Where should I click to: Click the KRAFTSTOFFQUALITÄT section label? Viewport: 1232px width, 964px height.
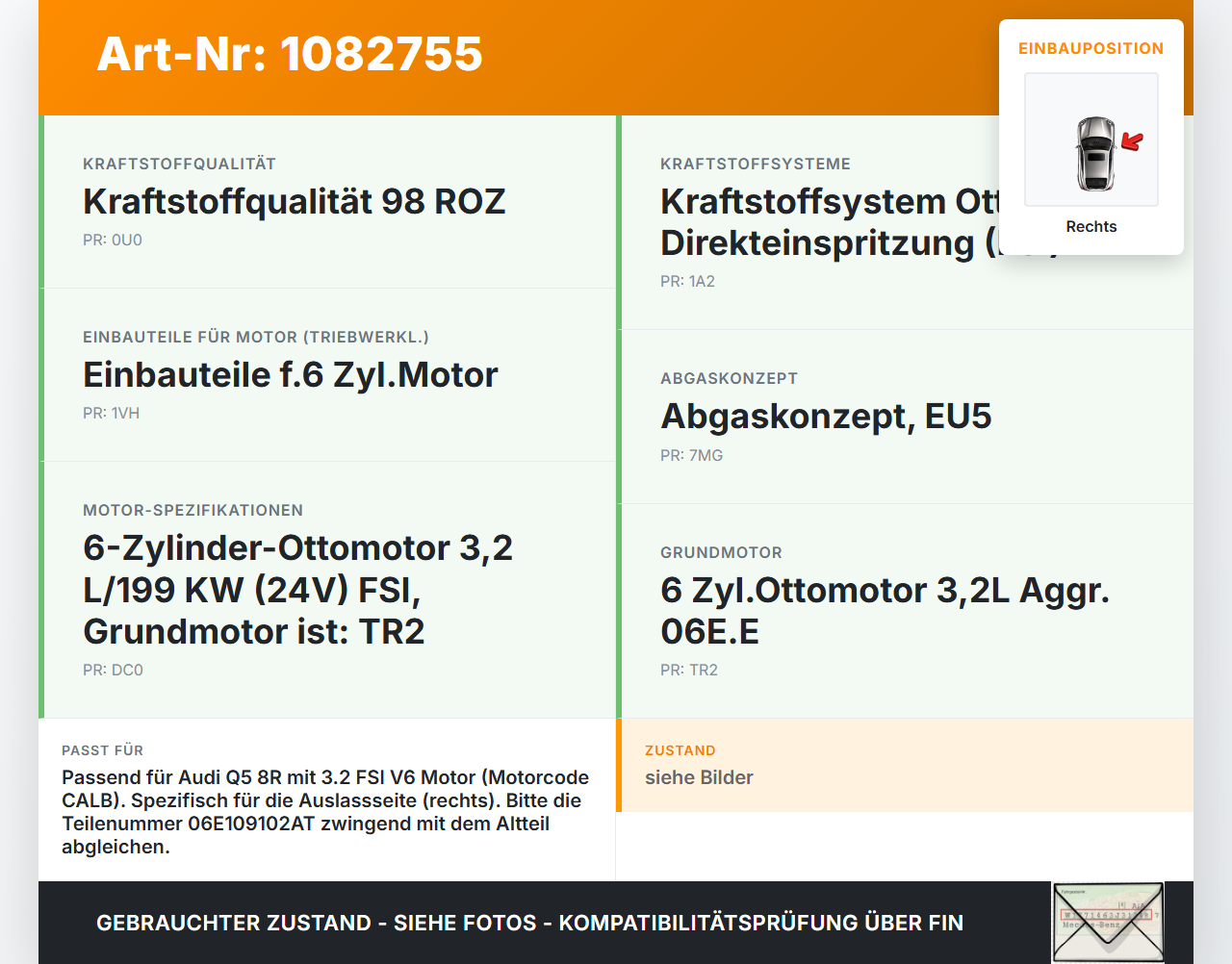coord(179,165)
